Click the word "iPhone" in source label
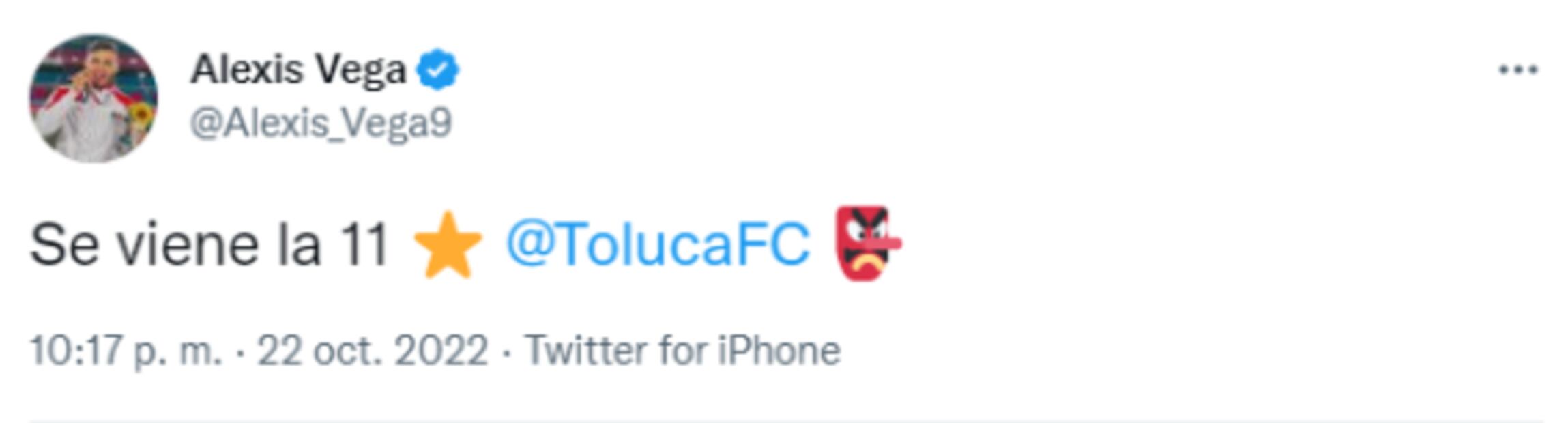Image resolution: width=1568 pixels, height=423 pixels. click(779, 351)
